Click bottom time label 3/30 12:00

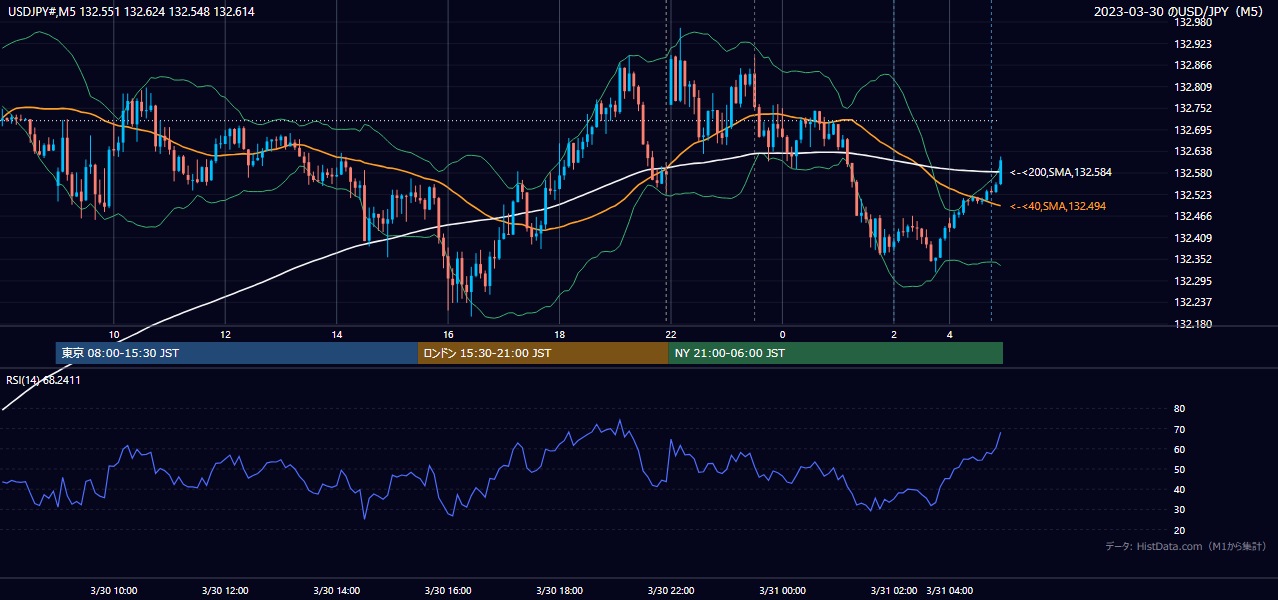point(225,590)
